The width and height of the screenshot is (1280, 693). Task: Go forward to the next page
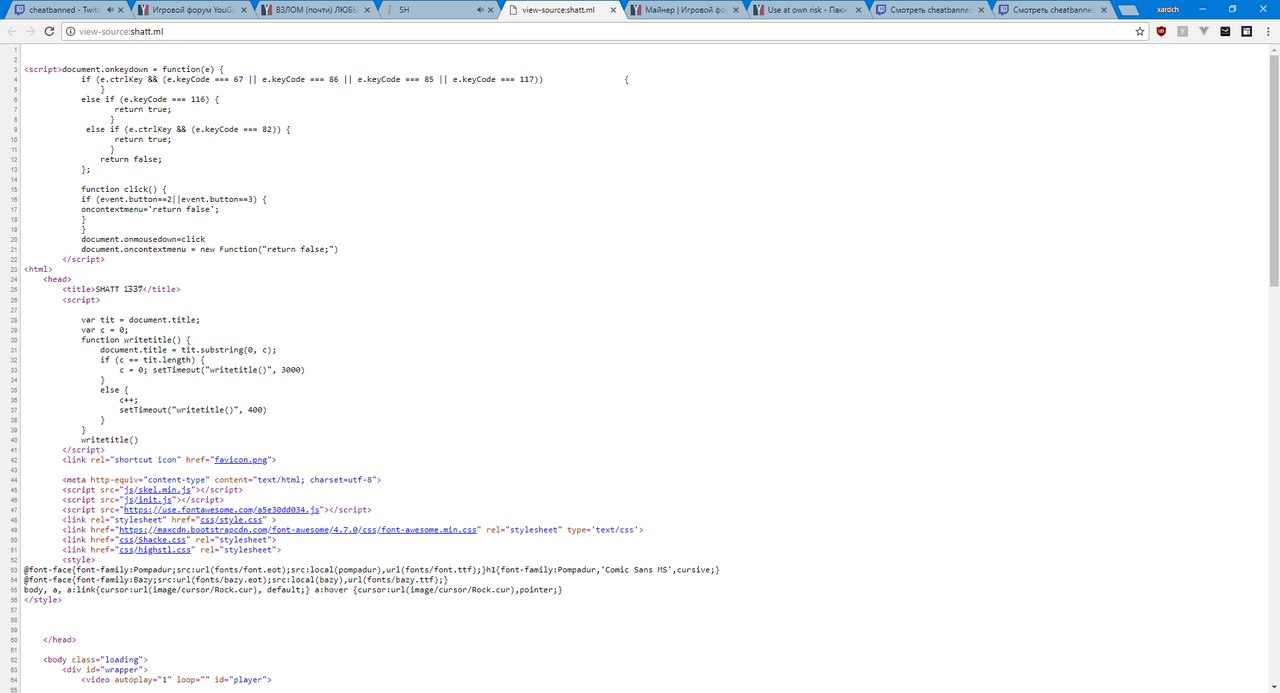click(30, 31)
